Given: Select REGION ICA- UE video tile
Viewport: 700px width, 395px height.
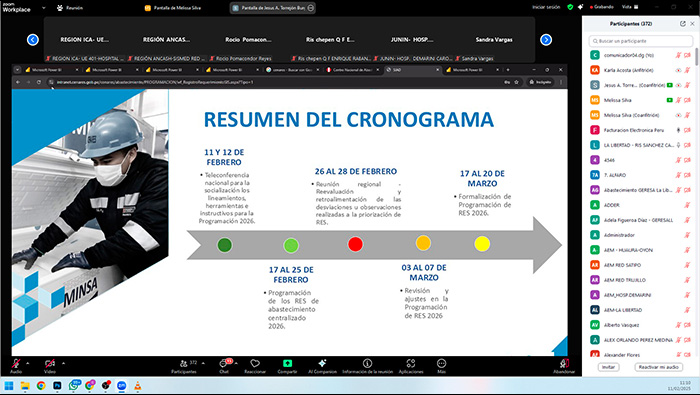Looking at the screenshot, I should pos(84,40).
